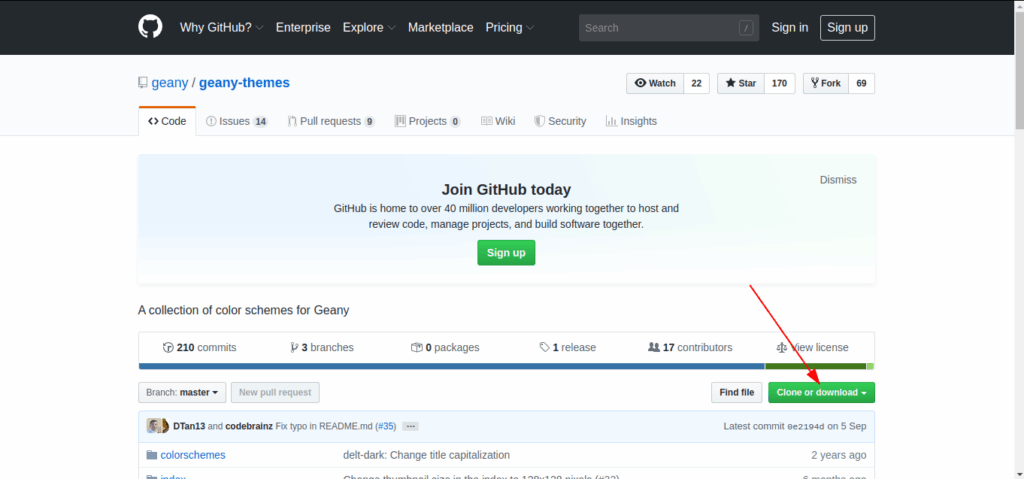This screenshot has width=1024, height=479.
Task: Dismiss the Join GitHub today banner
Action: coord(838,180)
